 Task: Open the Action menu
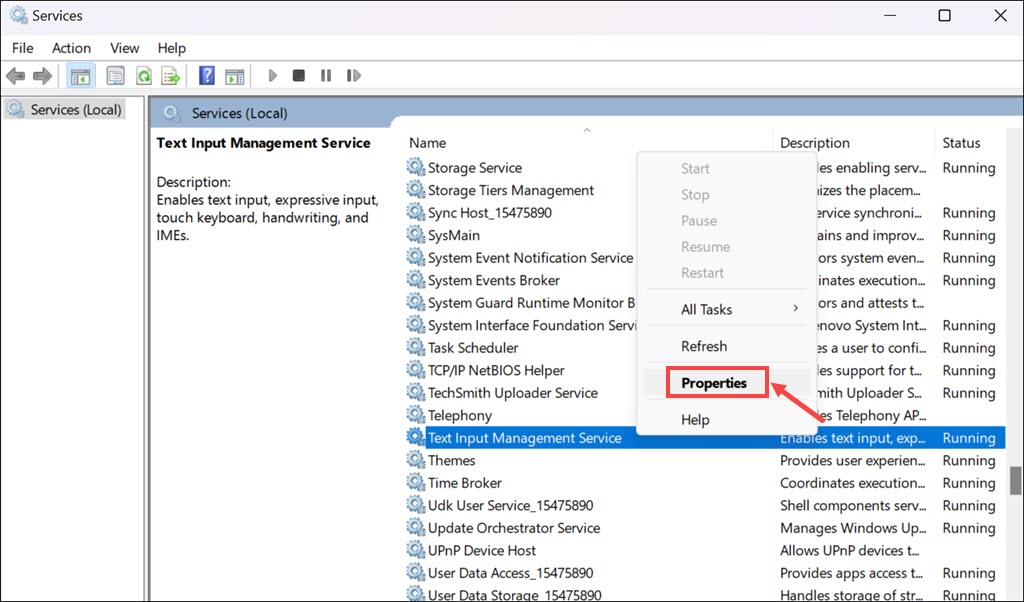click(71, 47)
